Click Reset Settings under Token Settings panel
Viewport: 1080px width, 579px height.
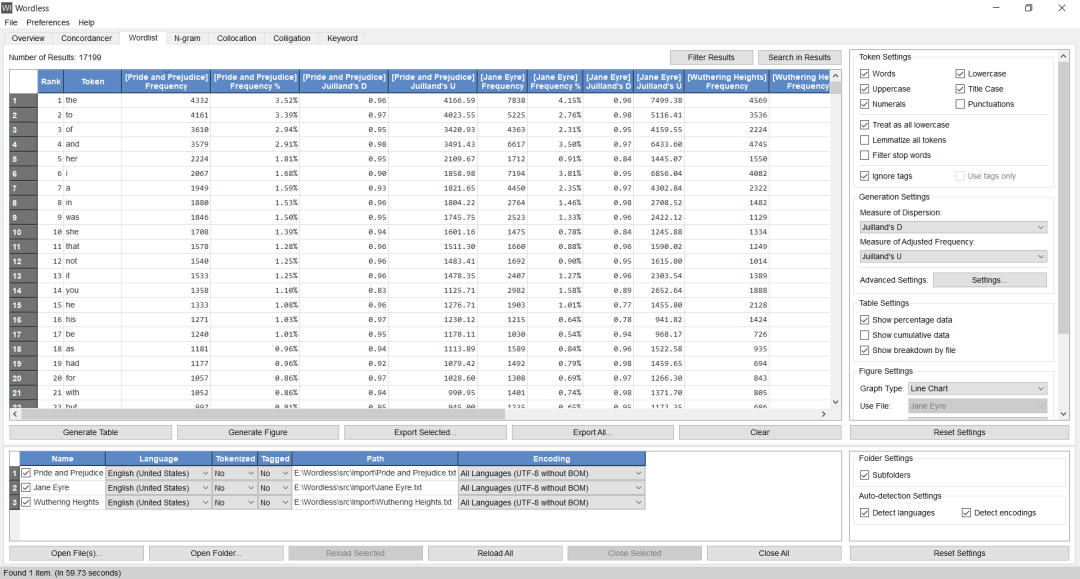(959, 432)
